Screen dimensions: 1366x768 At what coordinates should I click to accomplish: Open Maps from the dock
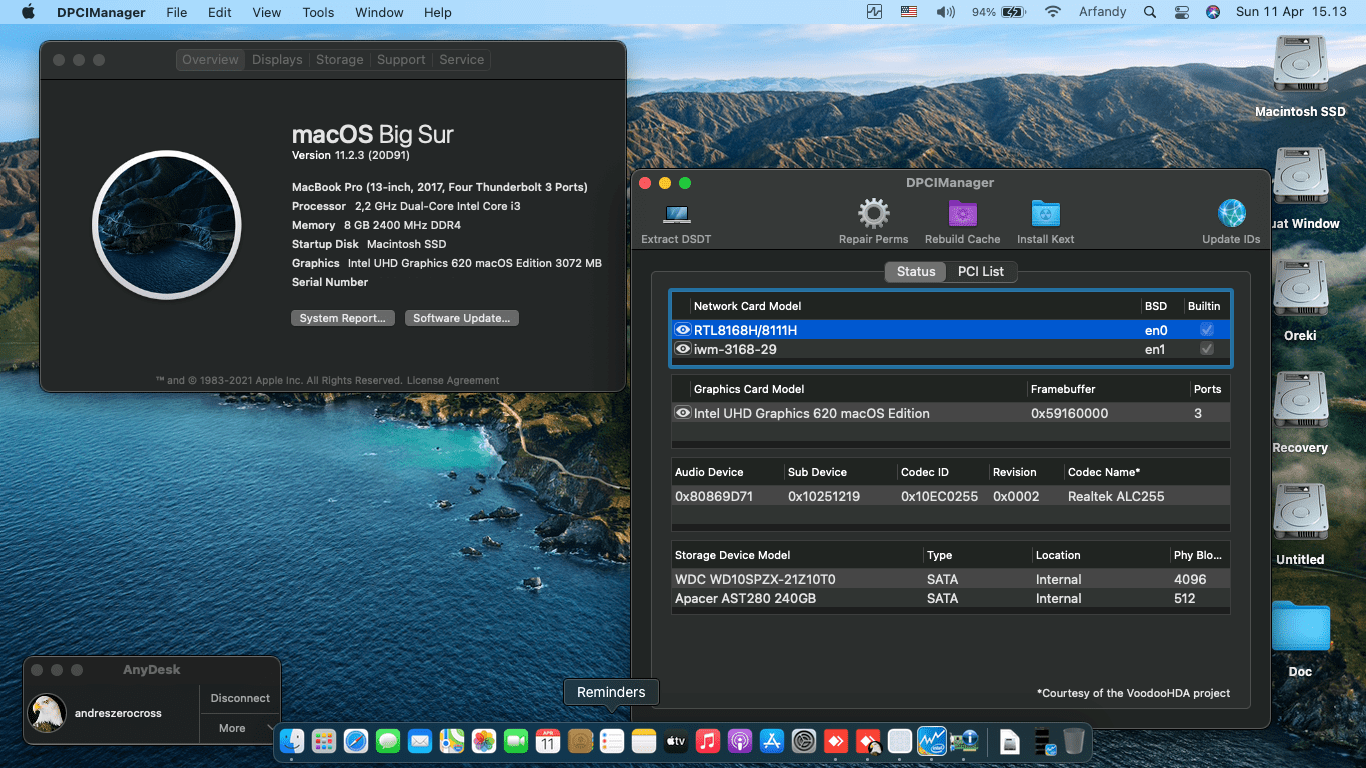point(452,741)
